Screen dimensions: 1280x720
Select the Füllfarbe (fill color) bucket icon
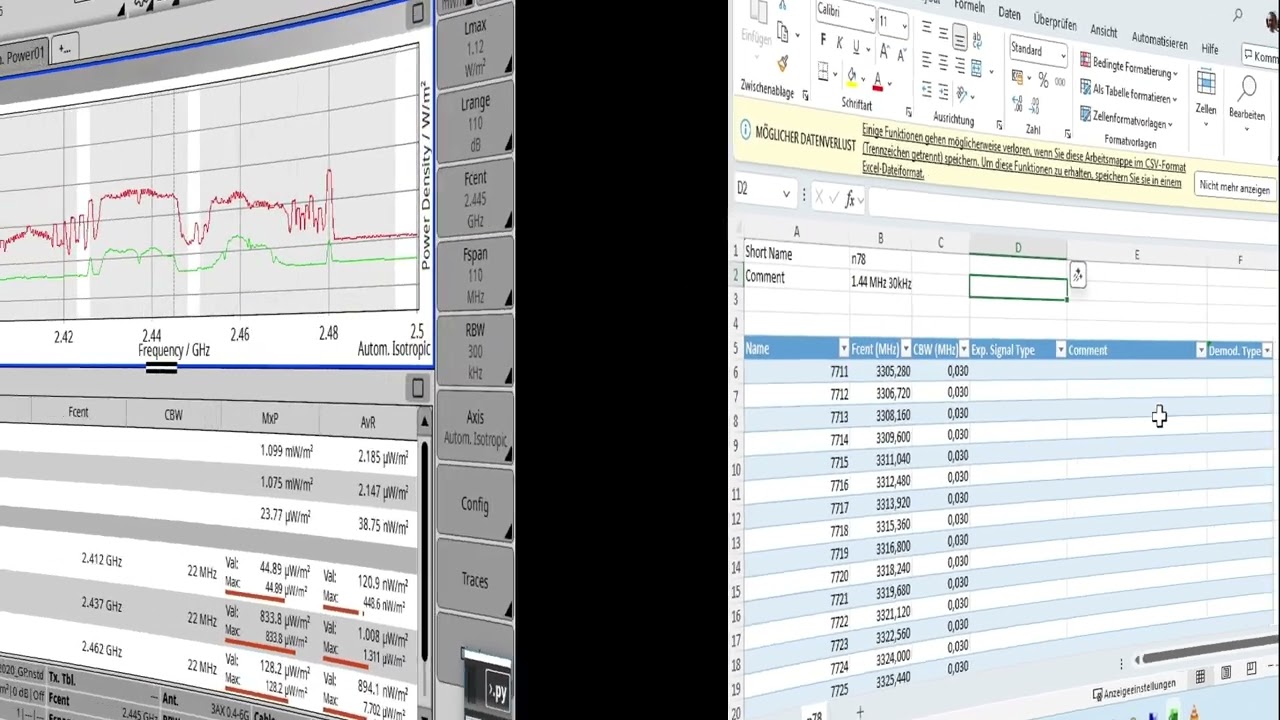pyautogui.click(x=852, y=76)
